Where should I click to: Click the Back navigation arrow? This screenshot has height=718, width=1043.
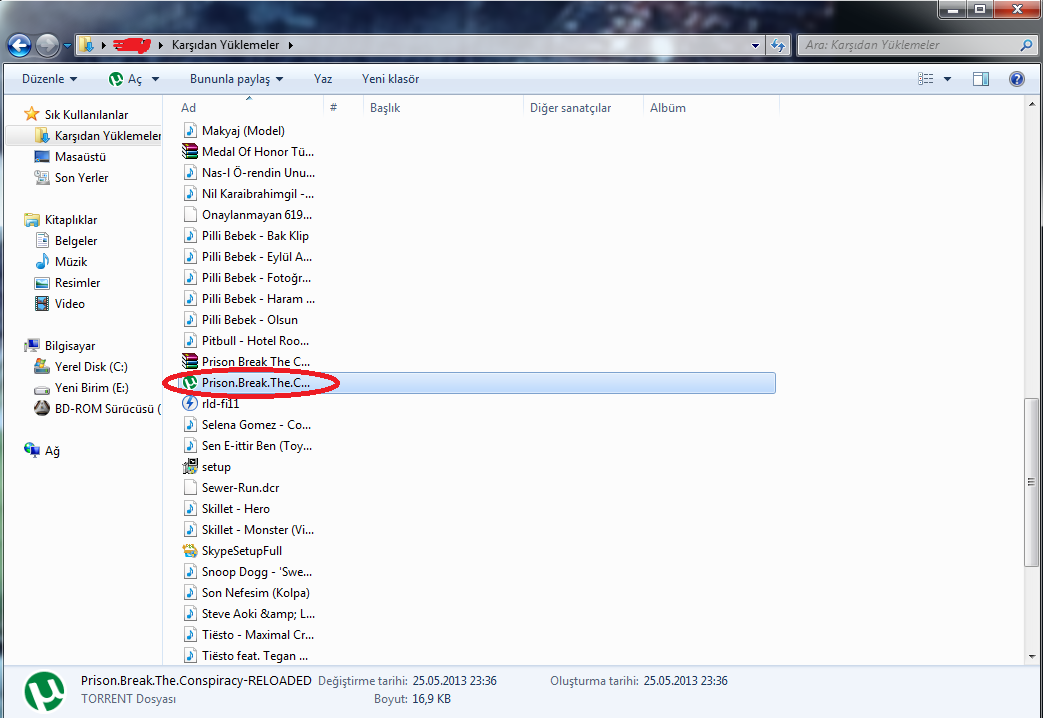[19, 45]
